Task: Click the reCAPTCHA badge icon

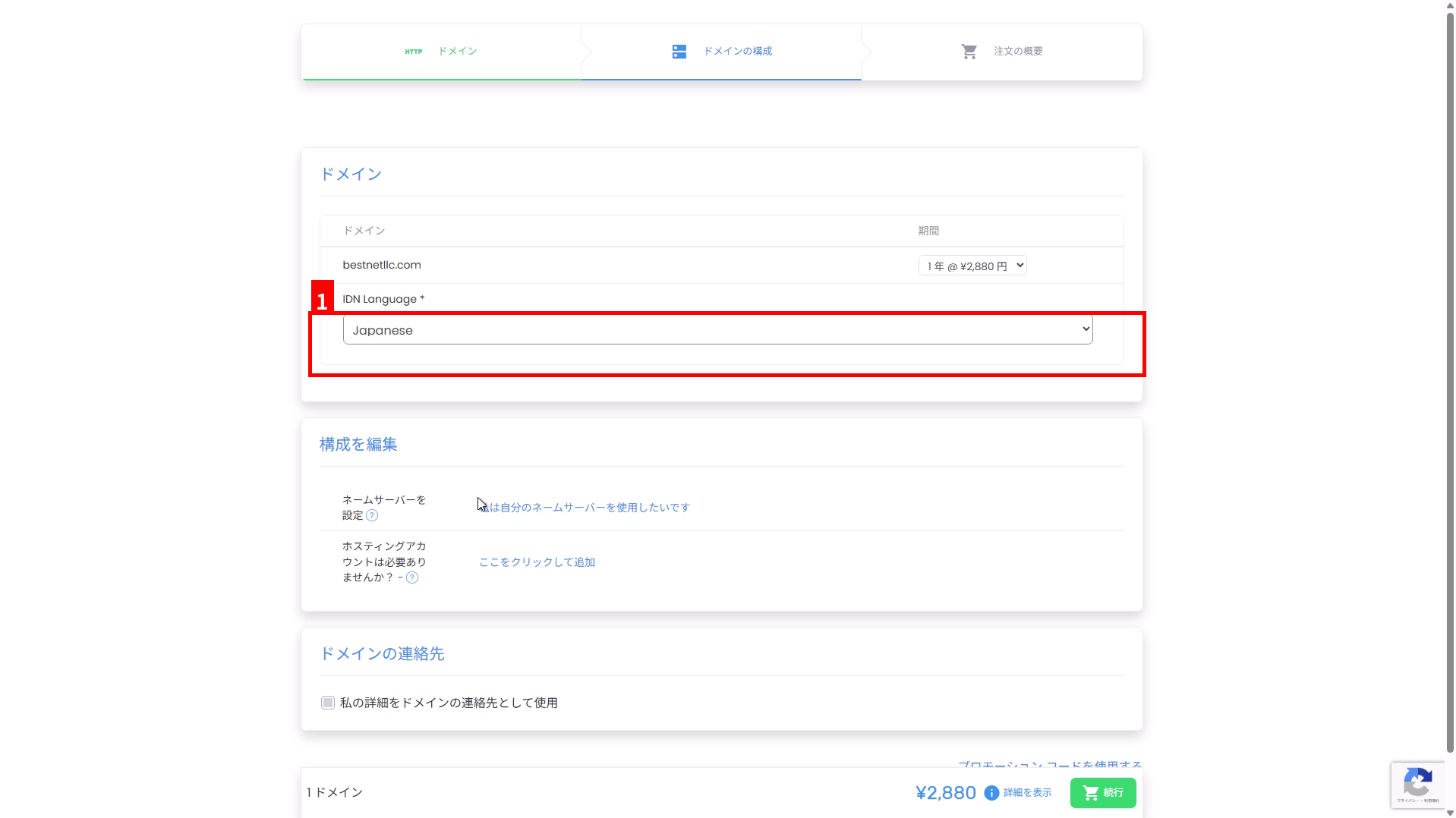Action: click(1417, 783)
